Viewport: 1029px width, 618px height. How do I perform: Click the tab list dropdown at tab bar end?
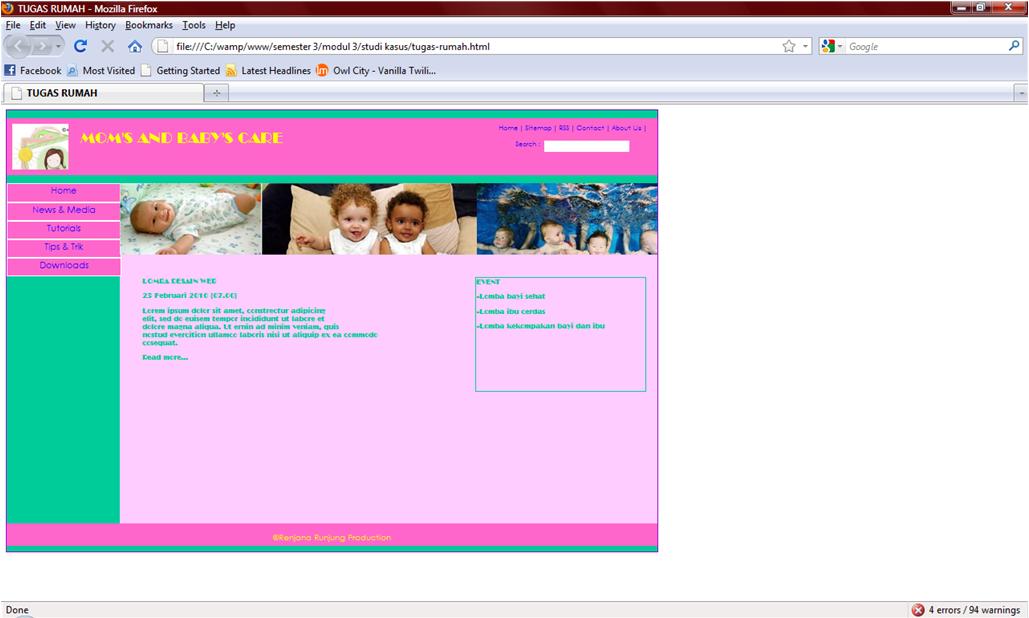tap(1021, 93)
